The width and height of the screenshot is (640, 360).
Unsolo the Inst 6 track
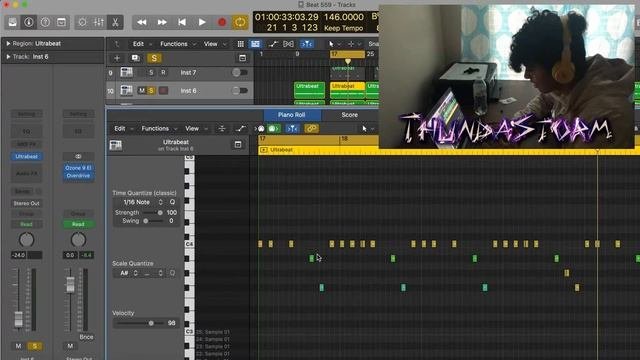[x=151, y=91]
